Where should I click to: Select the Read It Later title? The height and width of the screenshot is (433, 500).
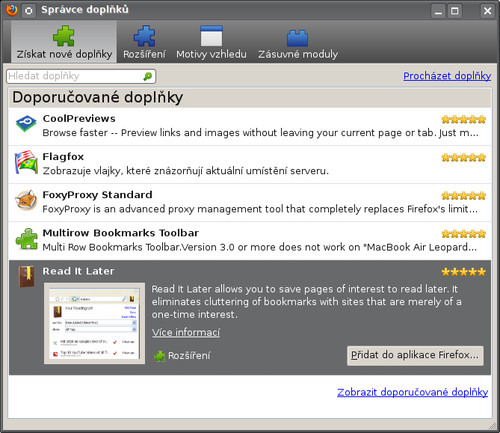pyautogui.click(x=78, y=271)
